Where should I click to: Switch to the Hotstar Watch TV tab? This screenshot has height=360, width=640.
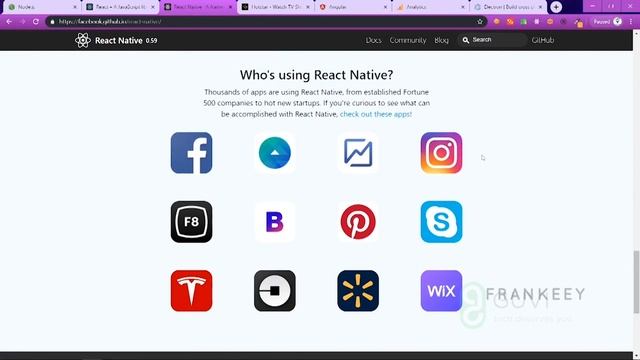pyautogui.click(x=276, y=7)
